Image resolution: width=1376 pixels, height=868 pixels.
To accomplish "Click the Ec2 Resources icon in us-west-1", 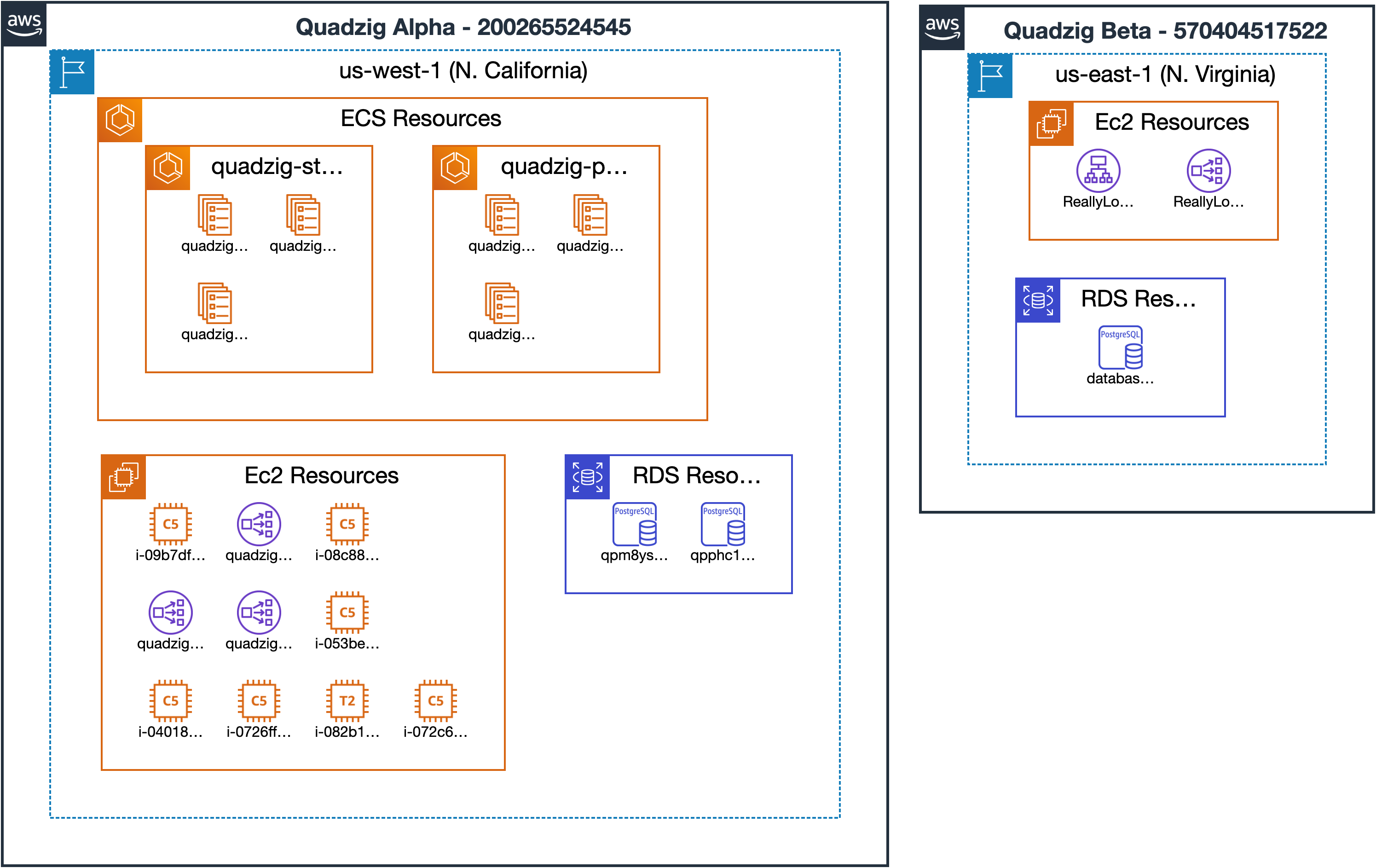I will (x=123, y=477).
